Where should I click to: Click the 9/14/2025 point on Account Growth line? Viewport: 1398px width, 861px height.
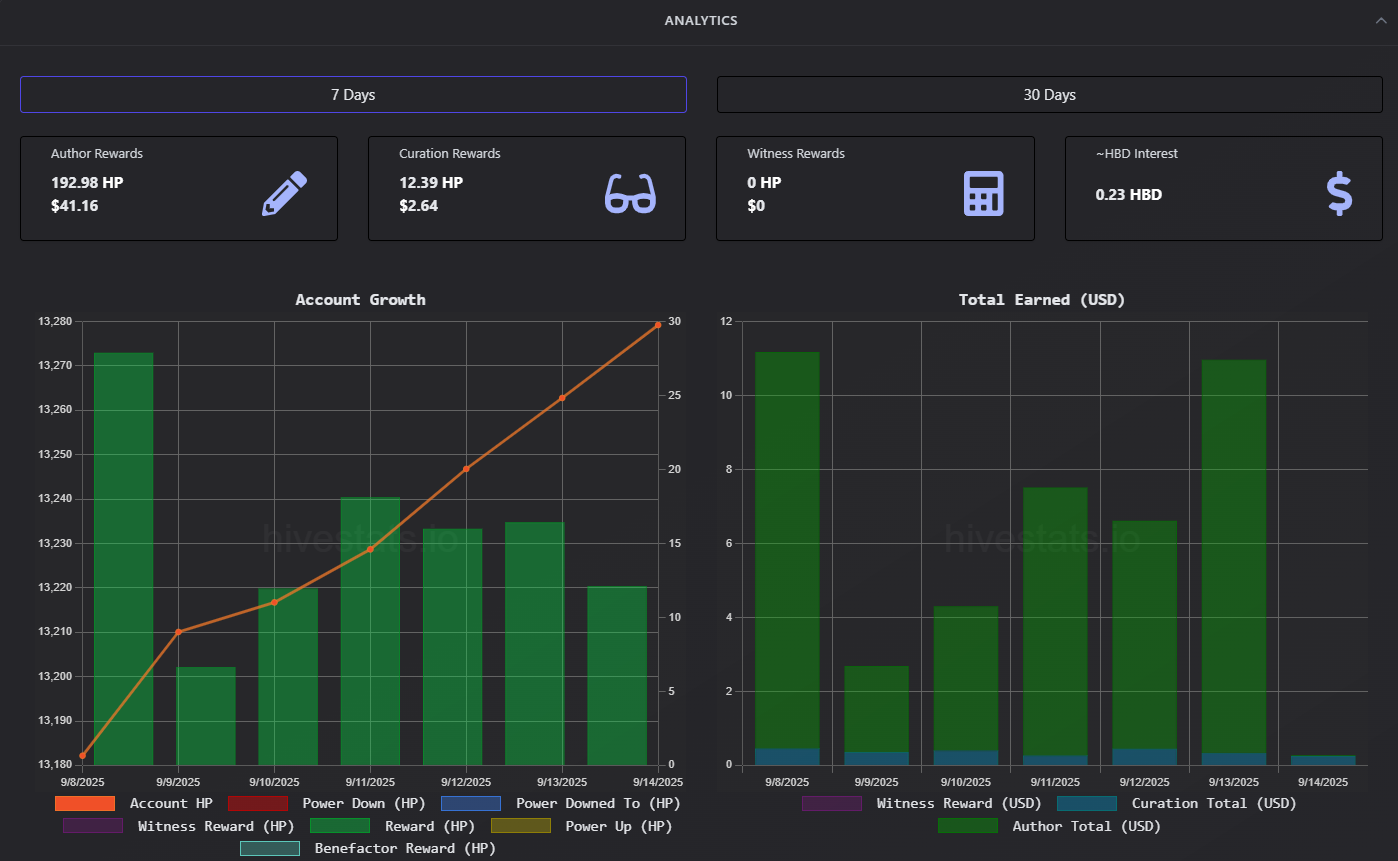657,325
